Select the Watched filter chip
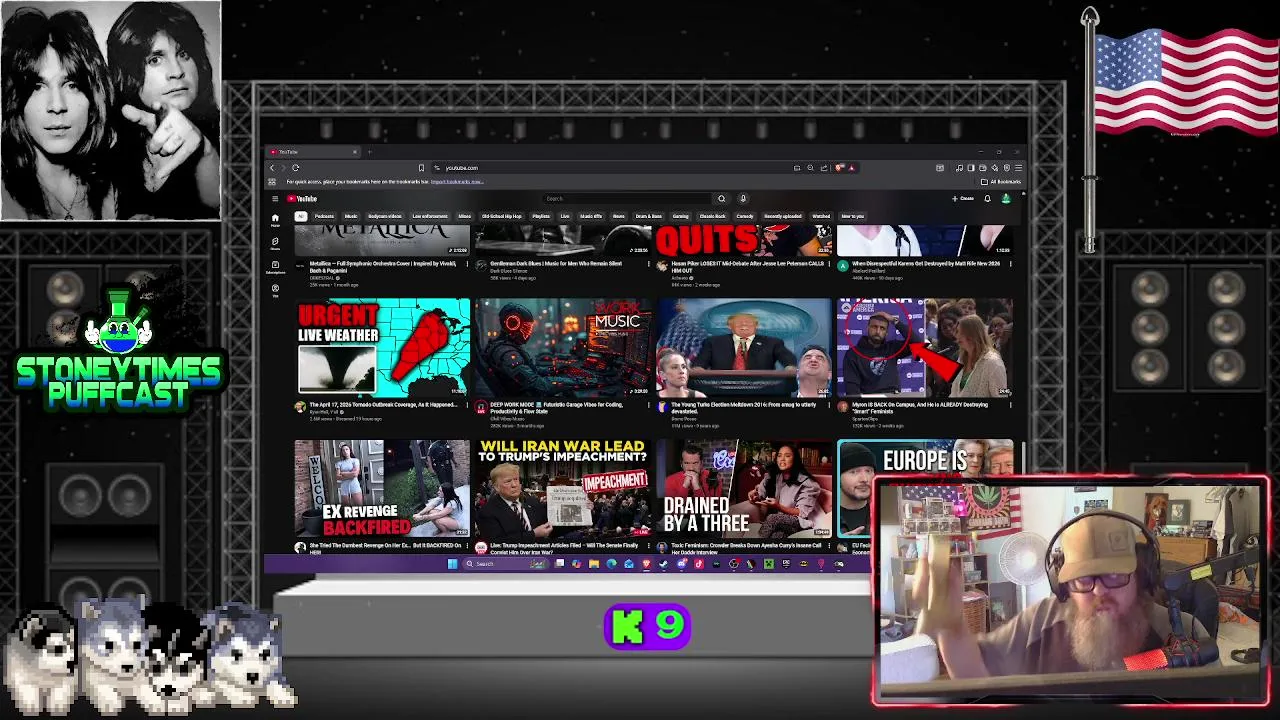This screenshot has height=720, width=1280. pos(821,216)
